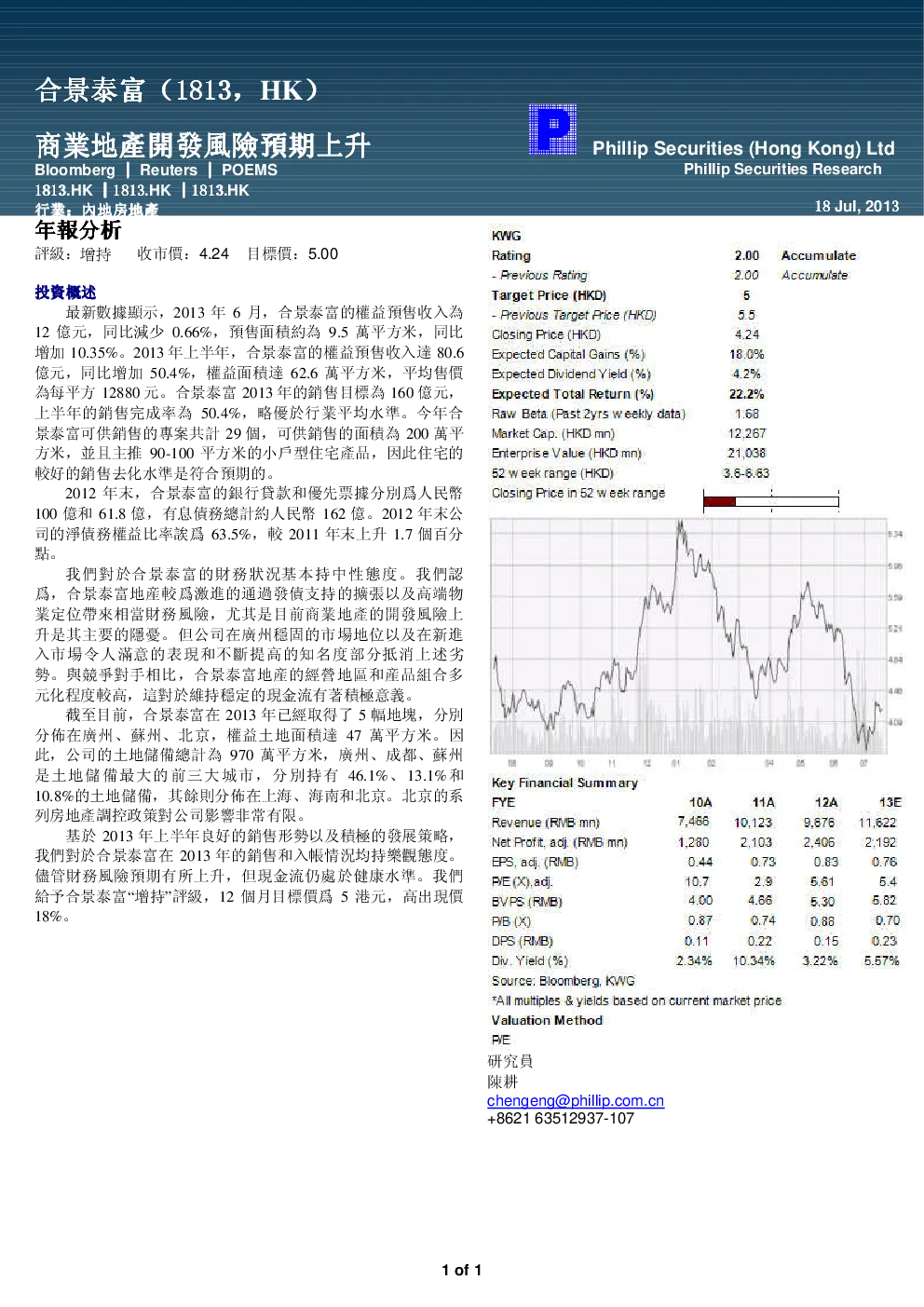Click page indicator '1 of 1'
924x1307 pixels.
click(x=462, y=1270)
